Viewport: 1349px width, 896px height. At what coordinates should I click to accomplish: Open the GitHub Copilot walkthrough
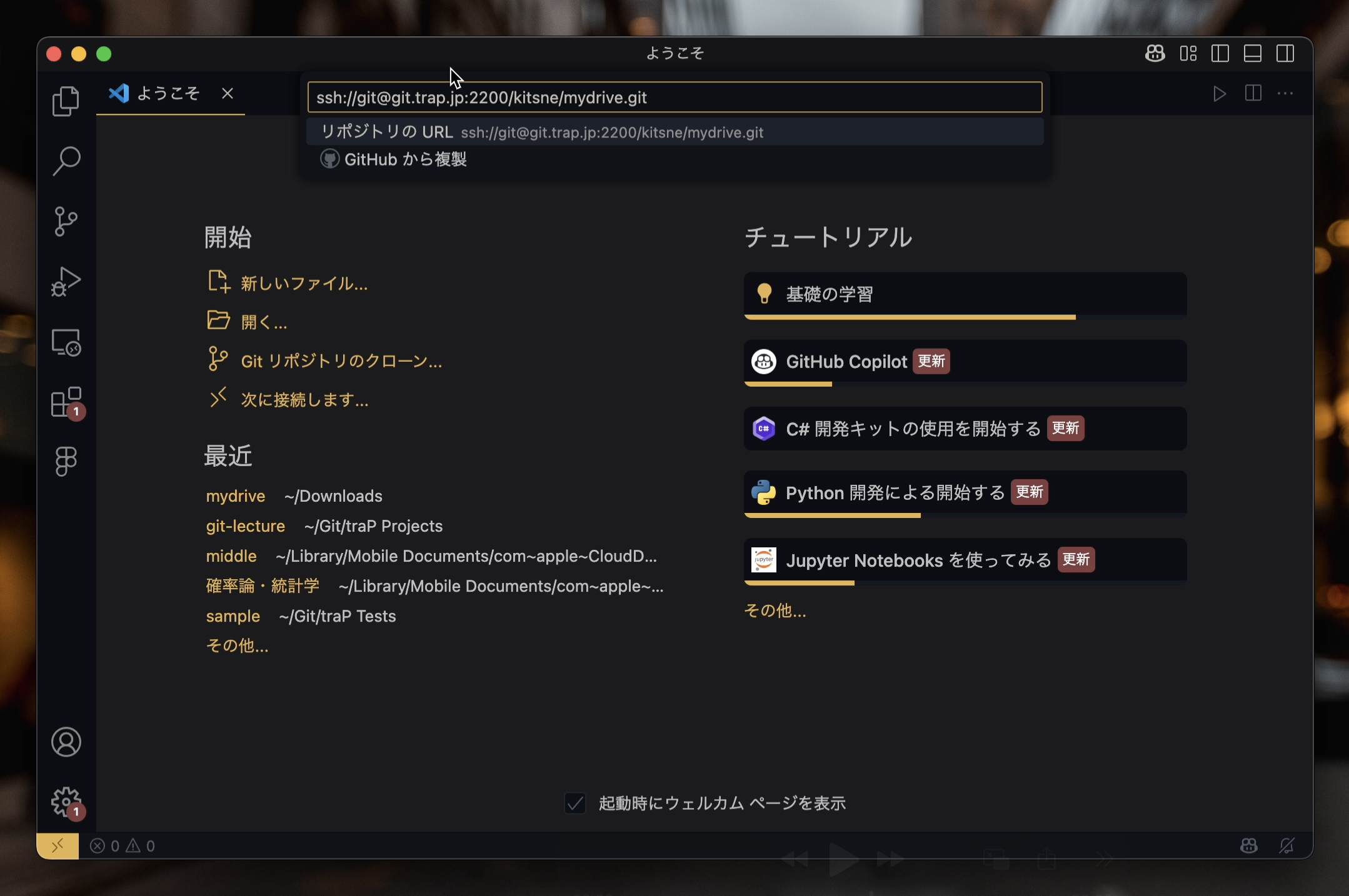pyautogui.click(x=965, y=363)
